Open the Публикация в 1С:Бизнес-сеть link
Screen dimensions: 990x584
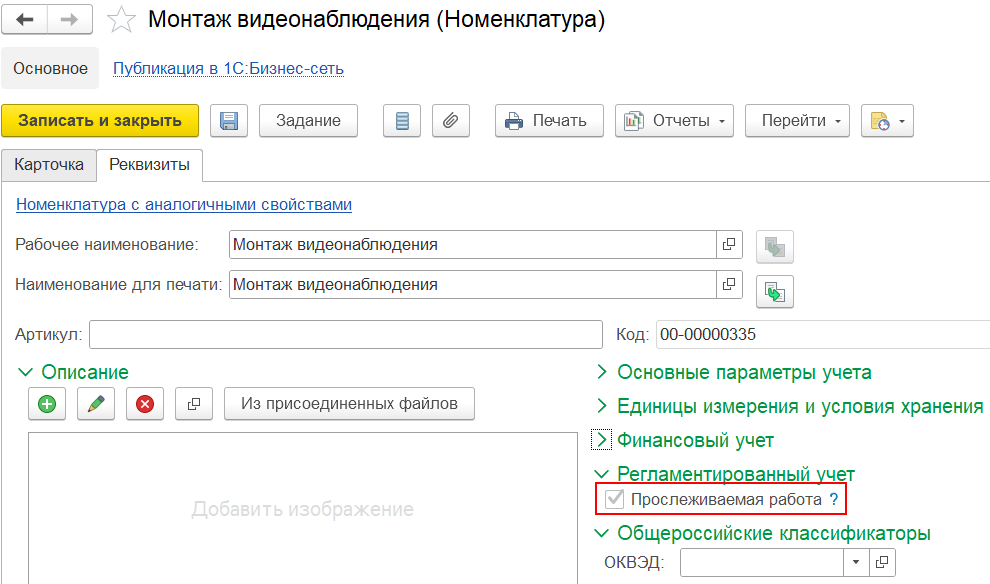pos(228,69)
